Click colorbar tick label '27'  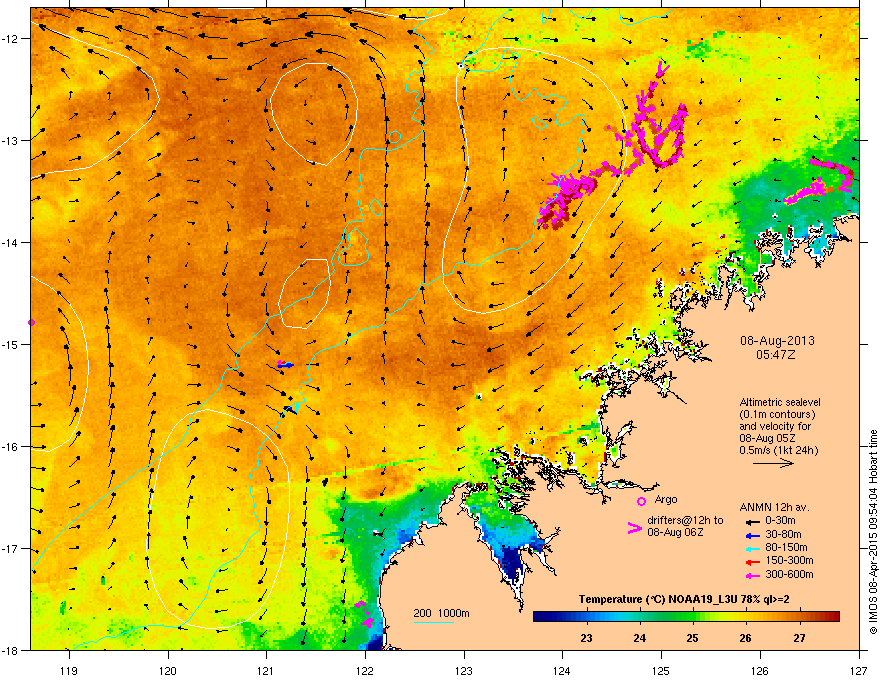799,638
